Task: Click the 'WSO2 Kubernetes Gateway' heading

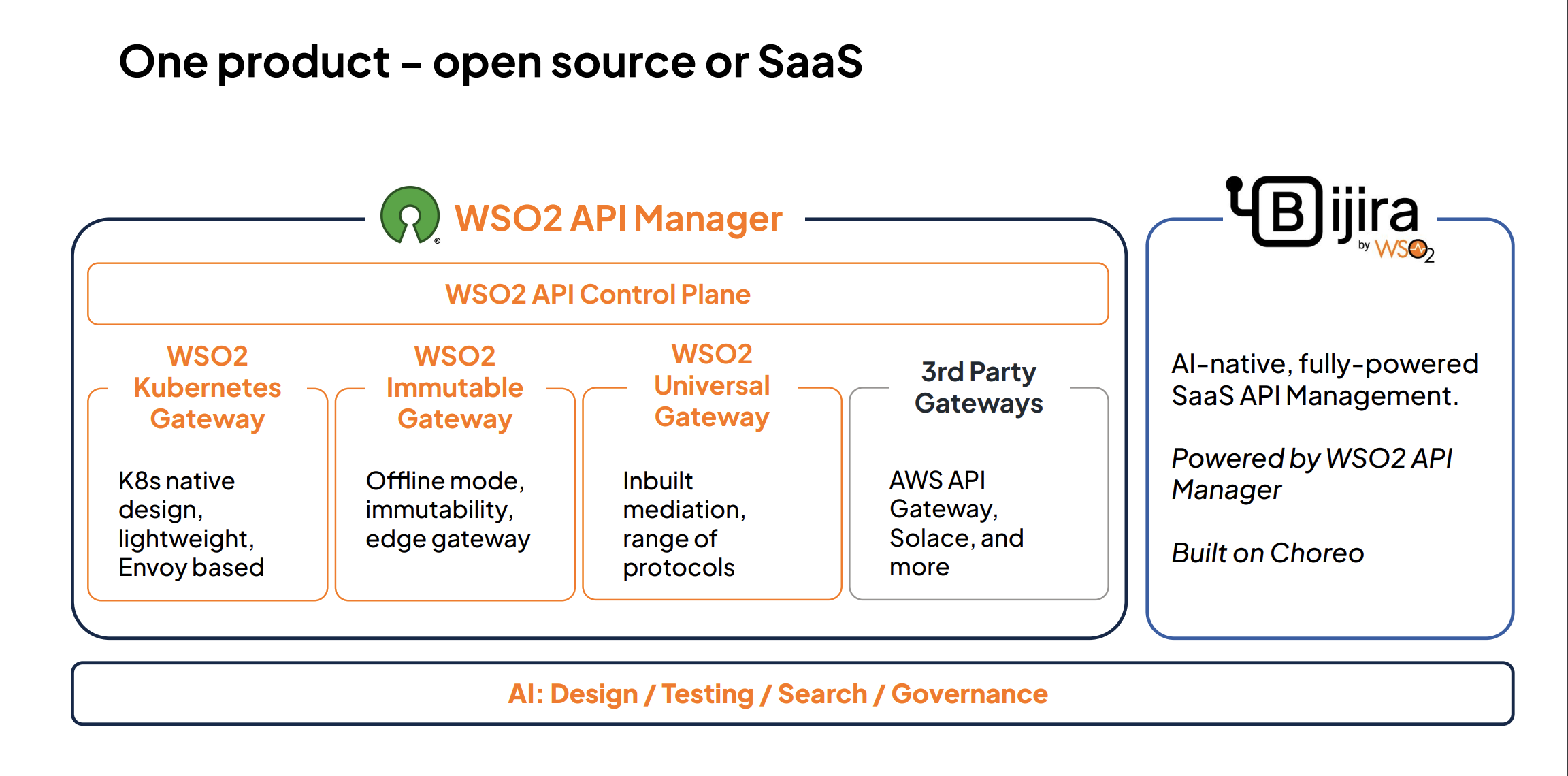Action: pyautogui.click(x=208, y=387)
